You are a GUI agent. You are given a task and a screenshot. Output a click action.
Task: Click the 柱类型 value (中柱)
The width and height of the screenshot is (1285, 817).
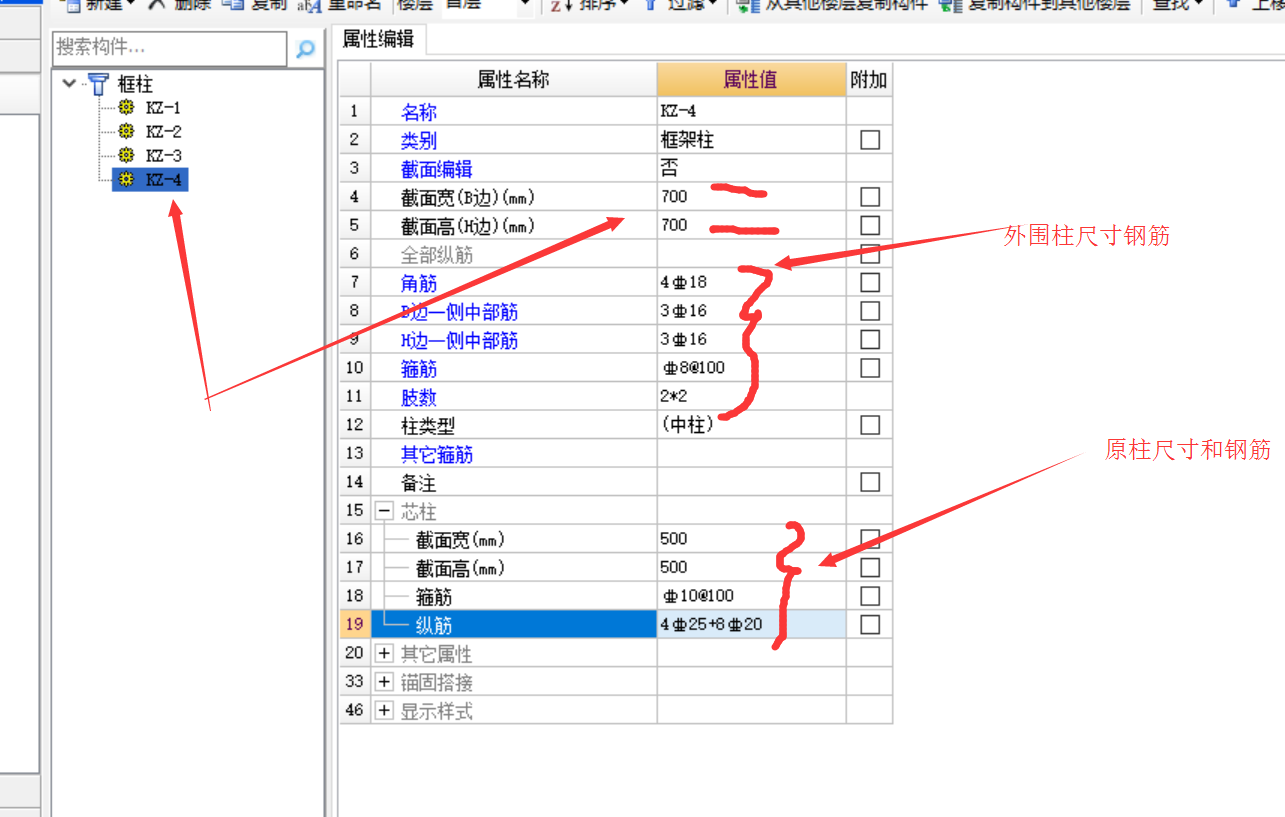point(751,425)
